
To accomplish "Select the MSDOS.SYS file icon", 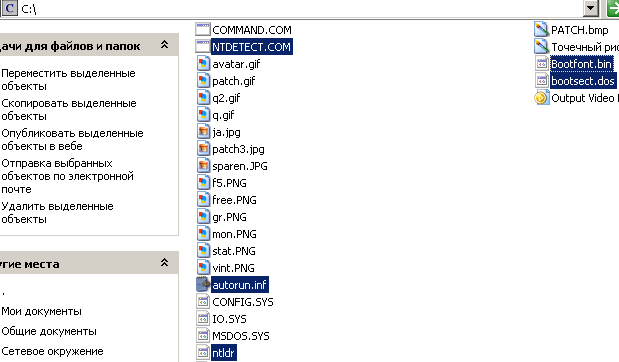I will click(203, 336).
